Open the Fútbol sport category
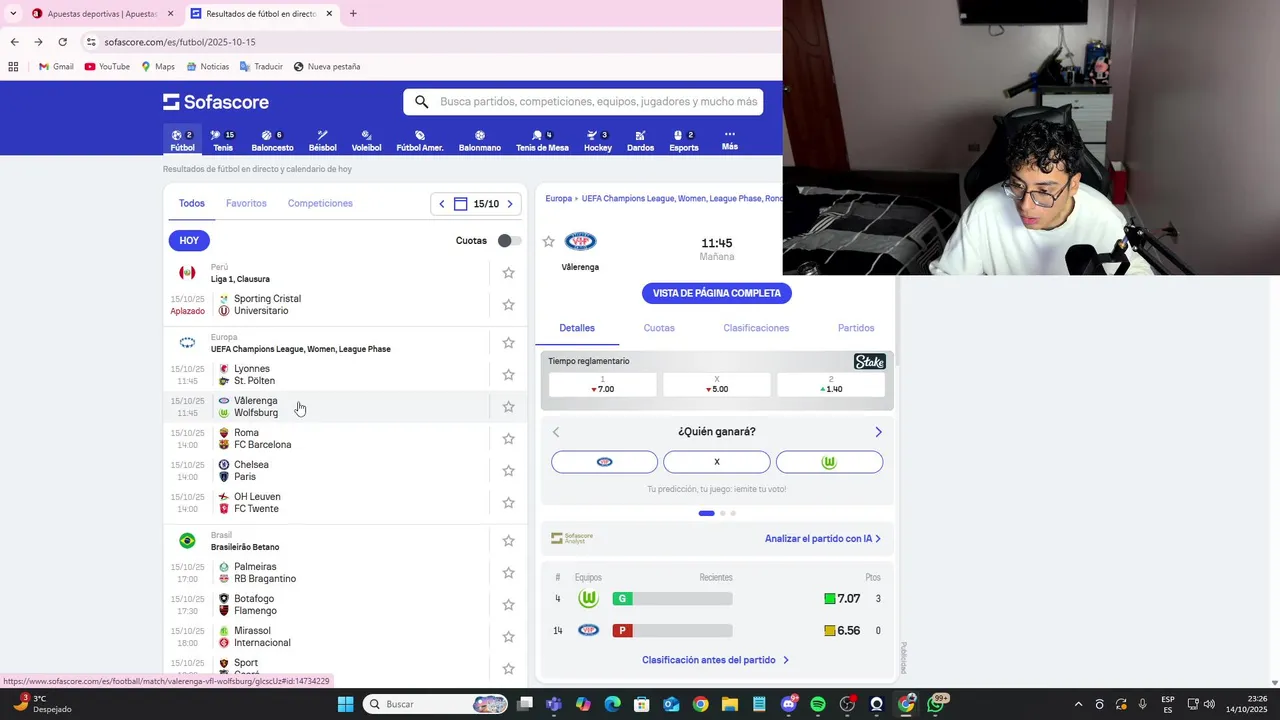The width and height of the screenshot is (1280, 720). coord(182,140)
